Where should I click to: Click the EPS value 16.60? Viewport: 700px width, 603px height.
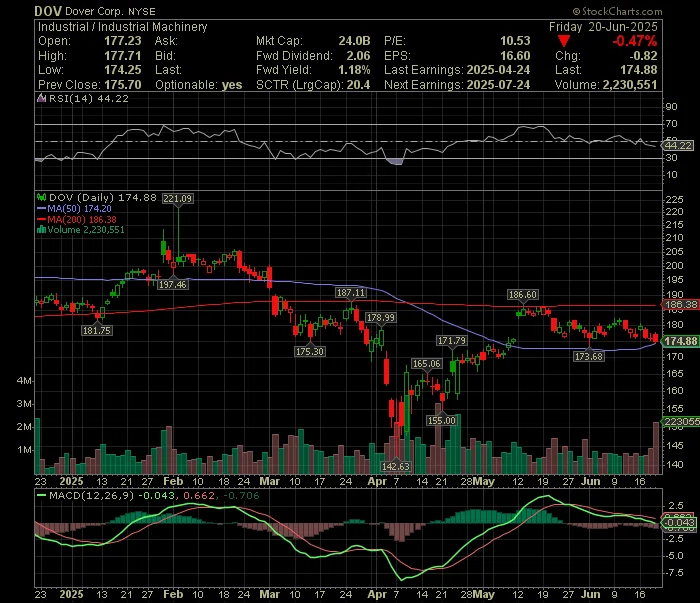(x=515, y=56)
